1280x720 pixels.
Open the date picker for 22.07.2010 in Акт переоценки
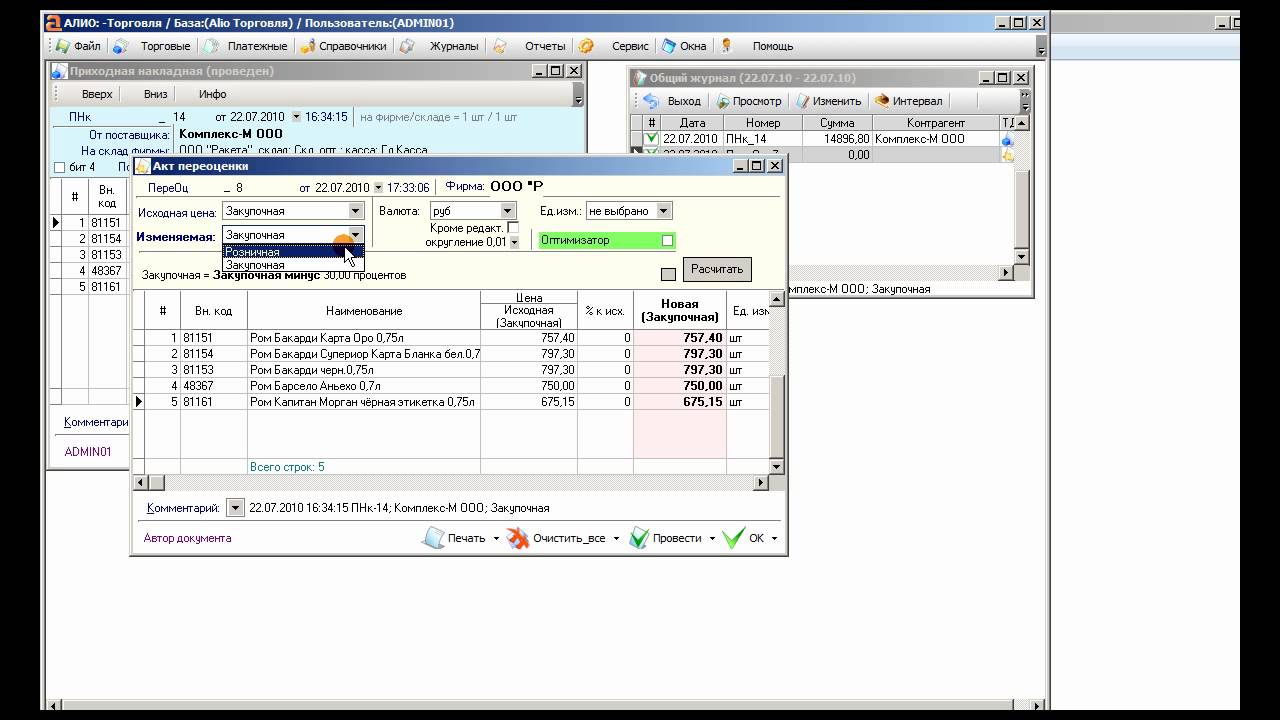point(378,188)
